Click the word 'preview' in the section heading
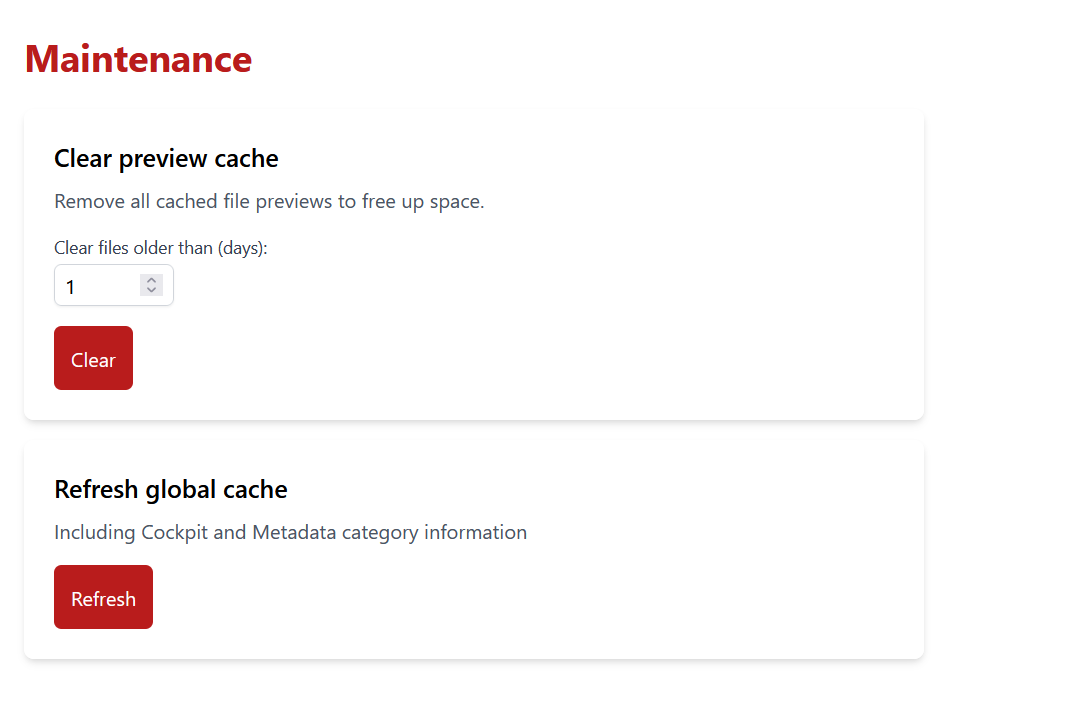 click(x=164, y=158)
